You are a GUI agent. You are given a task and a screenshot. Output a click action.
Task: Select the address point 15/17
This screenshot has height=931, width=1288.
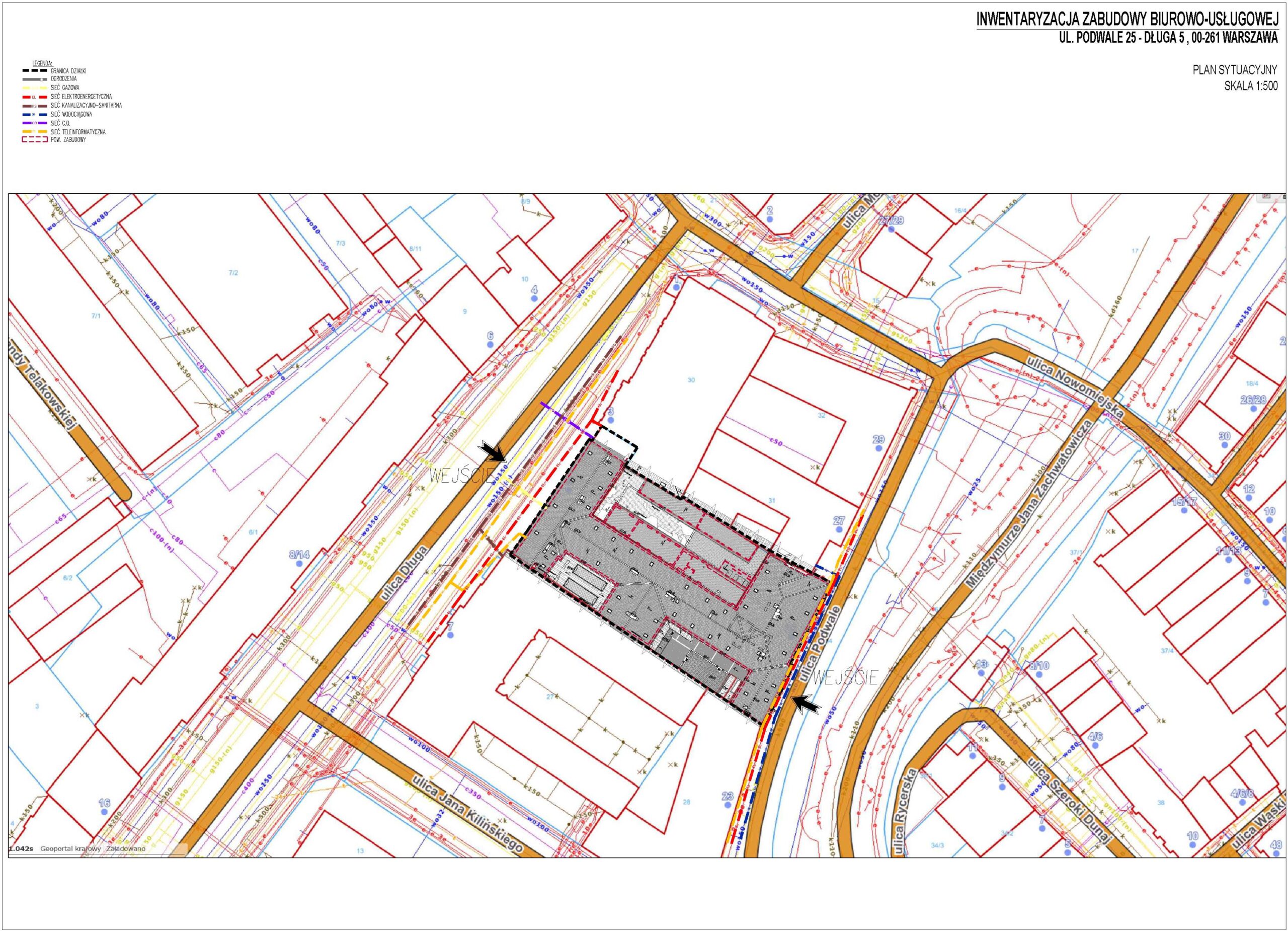1184,510
